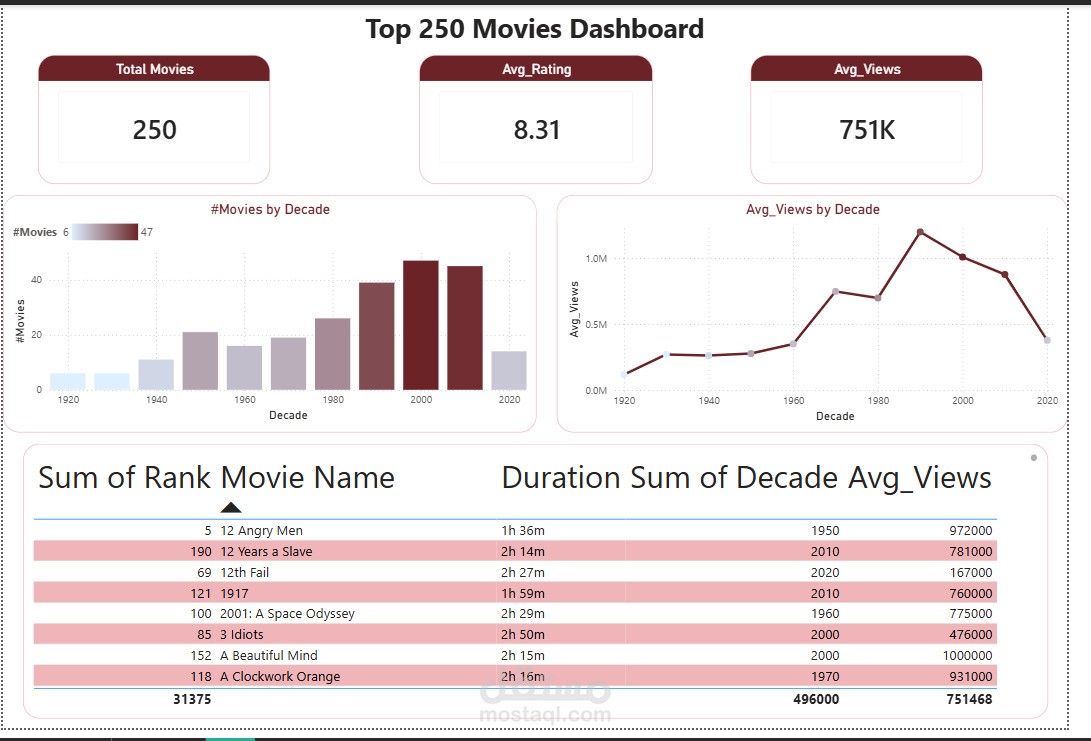The image size is (1091, 741).
Task: Click decade cell 1970 in table
Action: point(825,676)
